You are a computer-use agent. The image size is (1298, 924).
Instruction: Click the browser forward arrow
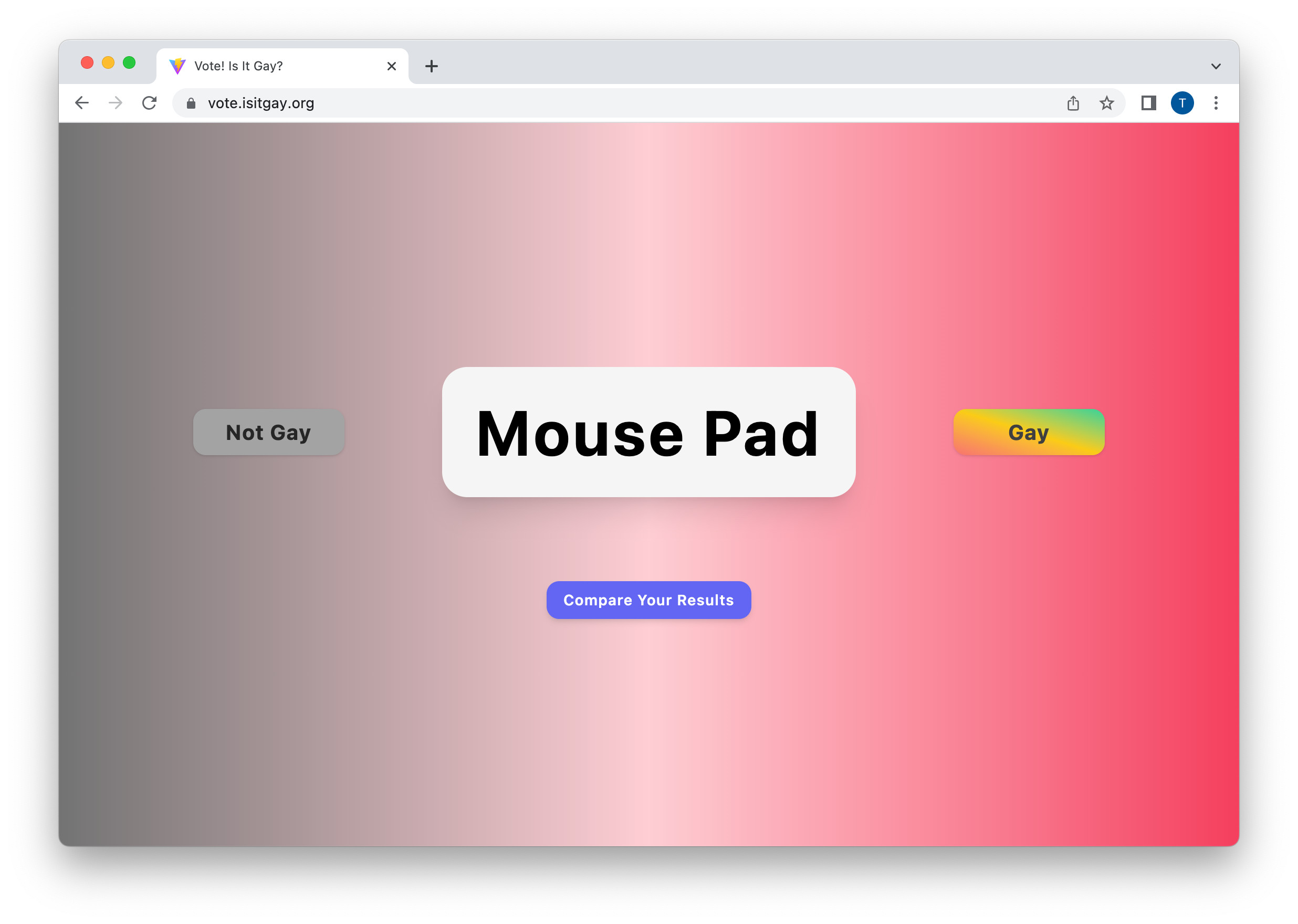tap(116, 103)
